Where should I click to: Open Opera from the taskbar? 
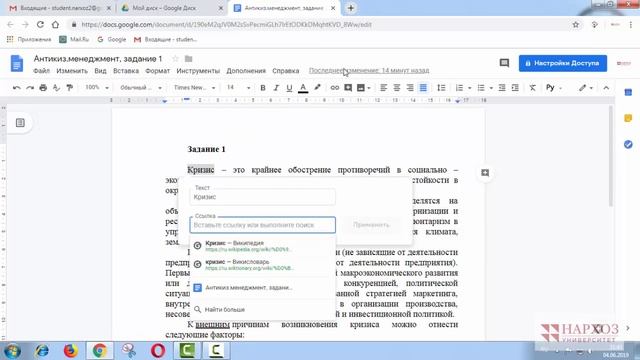point(158,351)
